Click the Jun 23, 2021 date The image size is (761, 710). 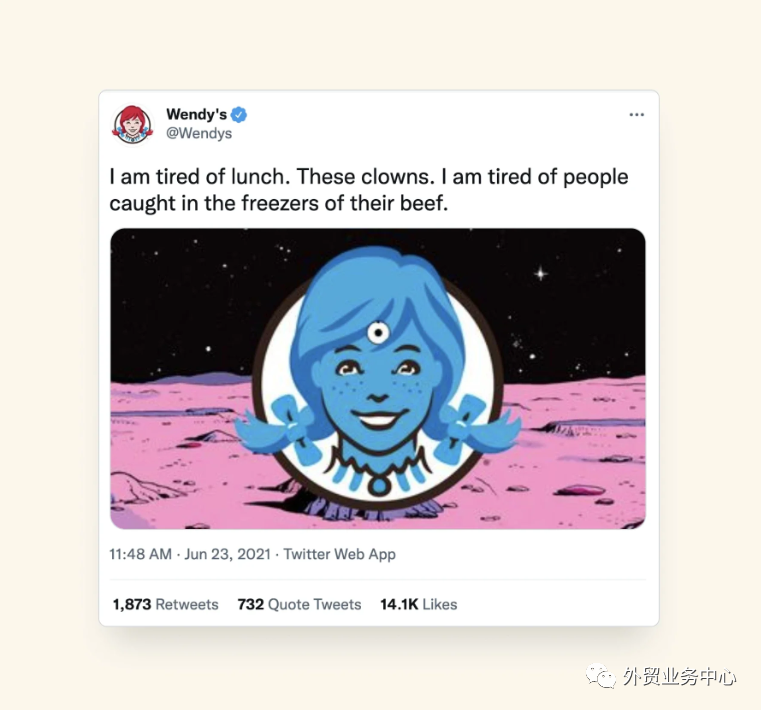click(227, 554)
